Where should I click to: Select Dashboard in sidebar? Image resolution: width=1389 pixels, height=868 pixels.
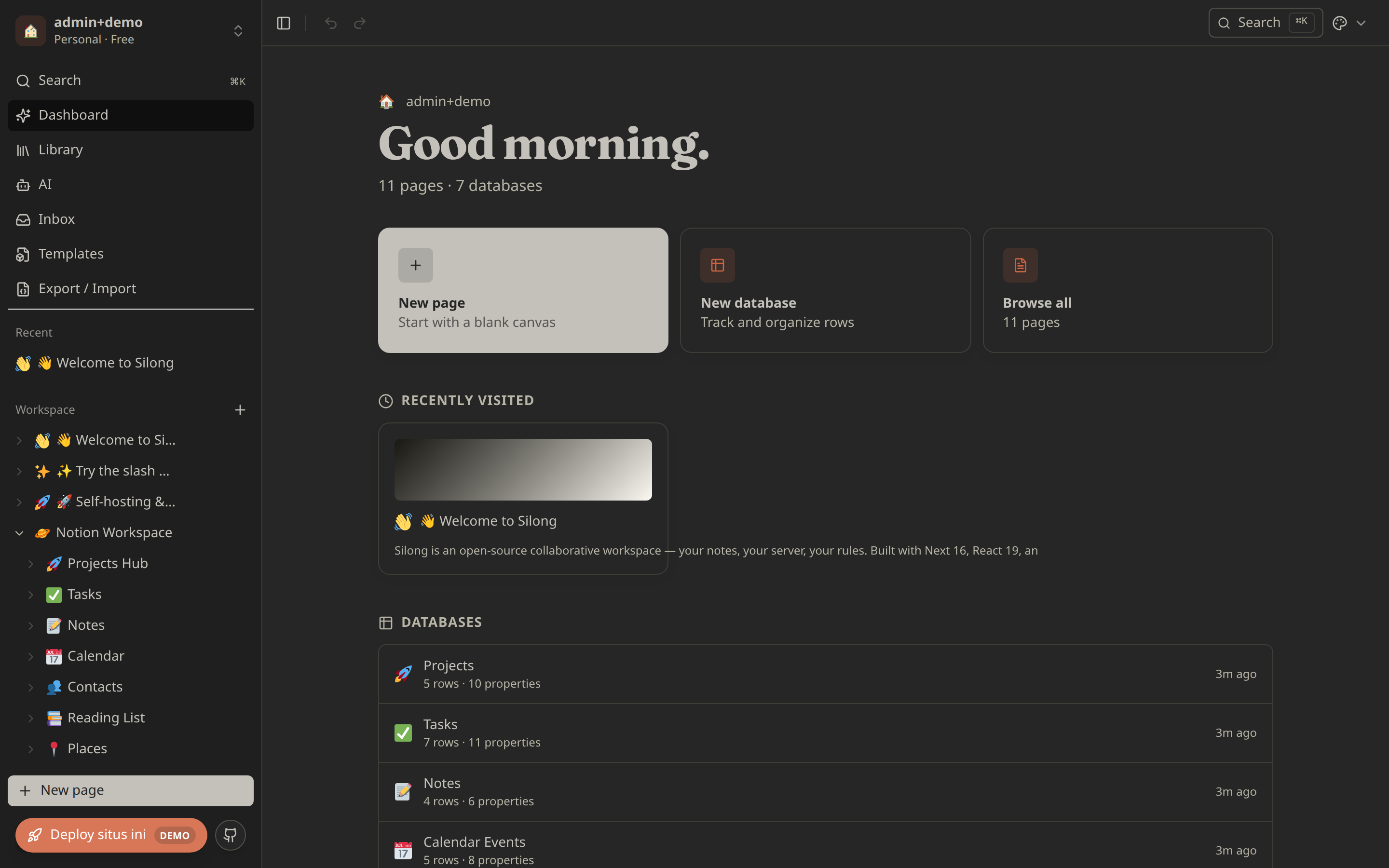(x=131, y=115)
